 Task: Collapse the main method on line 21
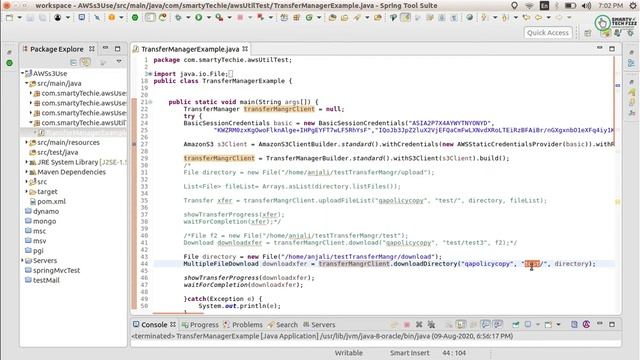pyautogui.click(x=150, y=102)
